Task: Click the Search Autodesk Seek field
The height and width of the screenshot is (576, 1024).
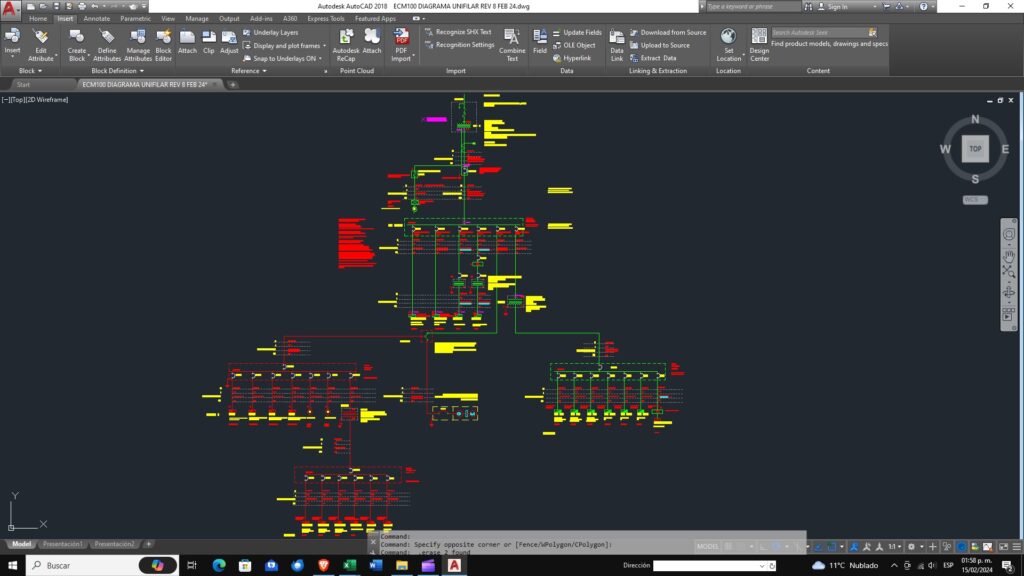Action: coord(818,32)
